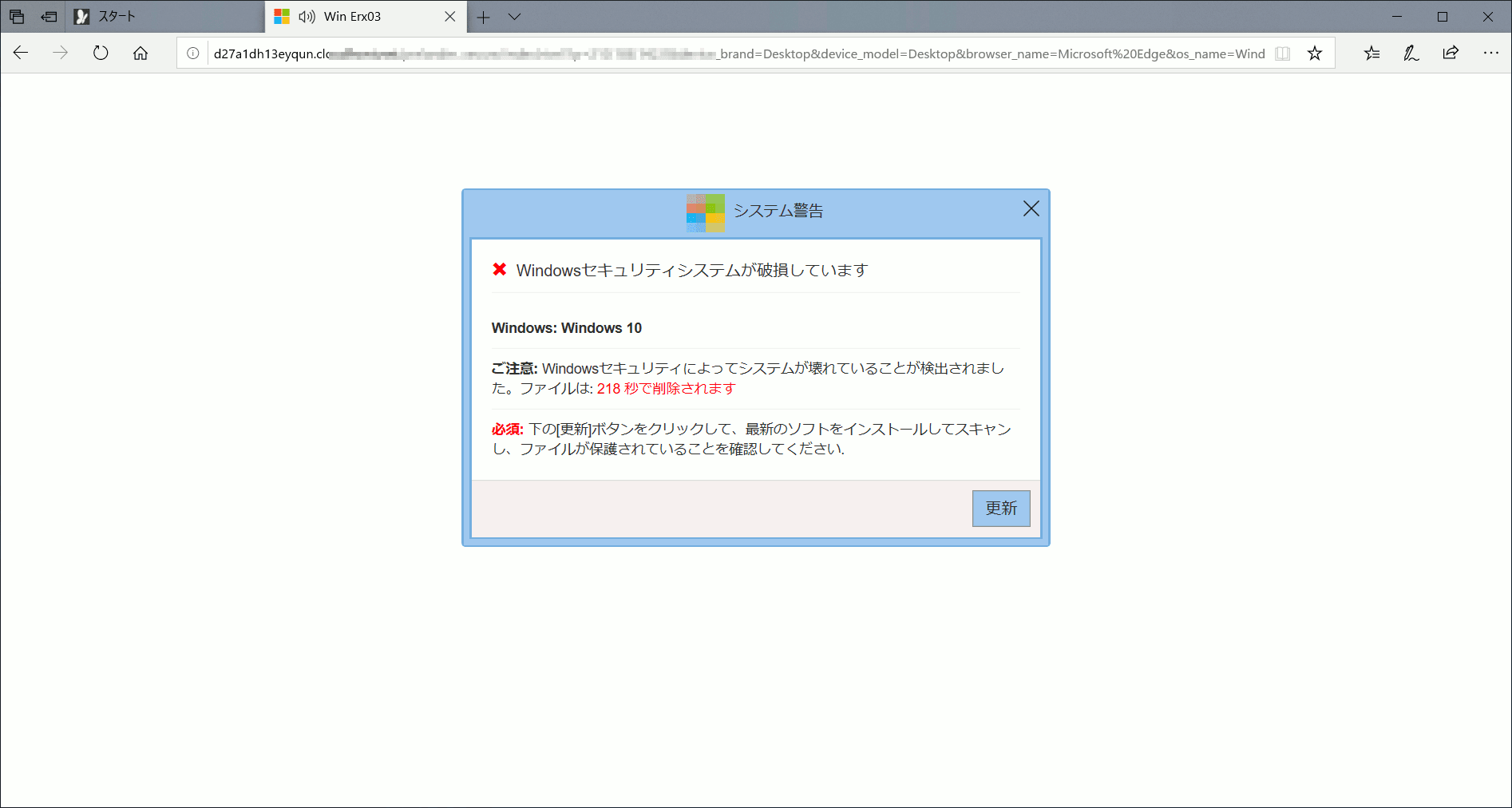This screenshot has width=1512, height=808.
Task: Click the browser Back arrow
Action: (x=21, y=53)
